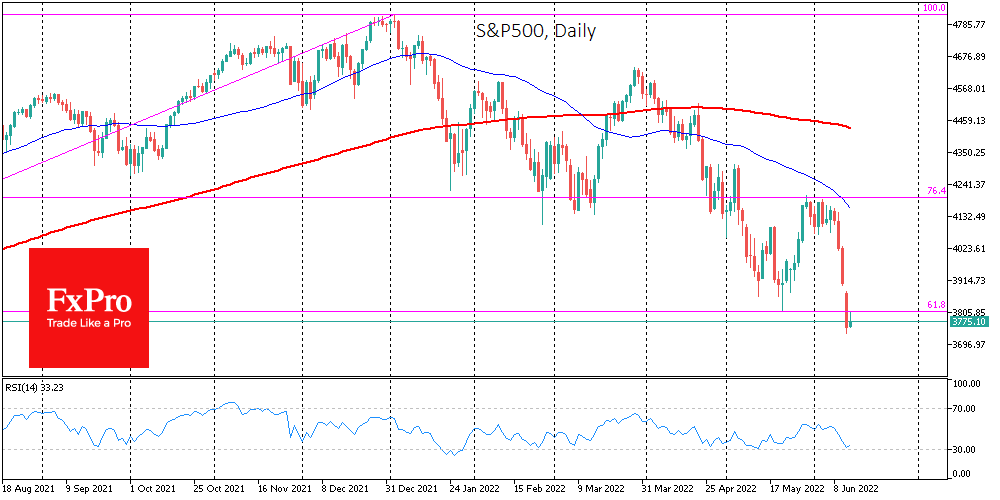The height and width of the screenshot is (500, 1000).
Task: Click the 70.00 RSI overbought level label
Action: tap(964, 409)
